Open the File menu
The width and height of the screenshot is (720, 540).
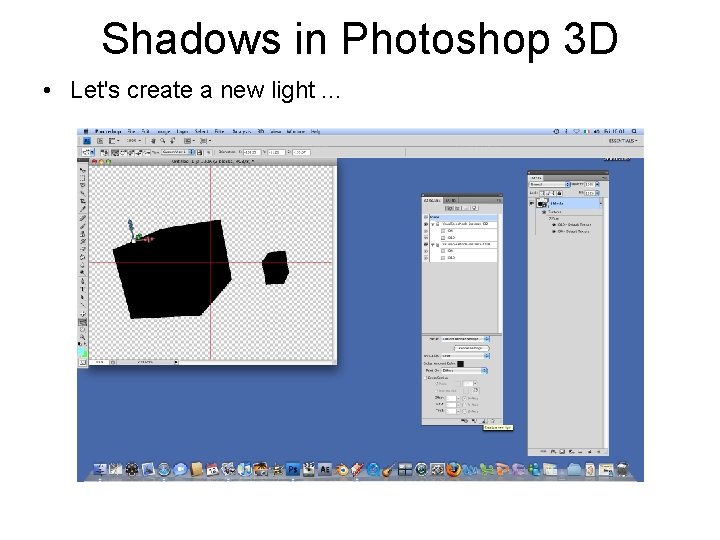(x=131, y=131)
